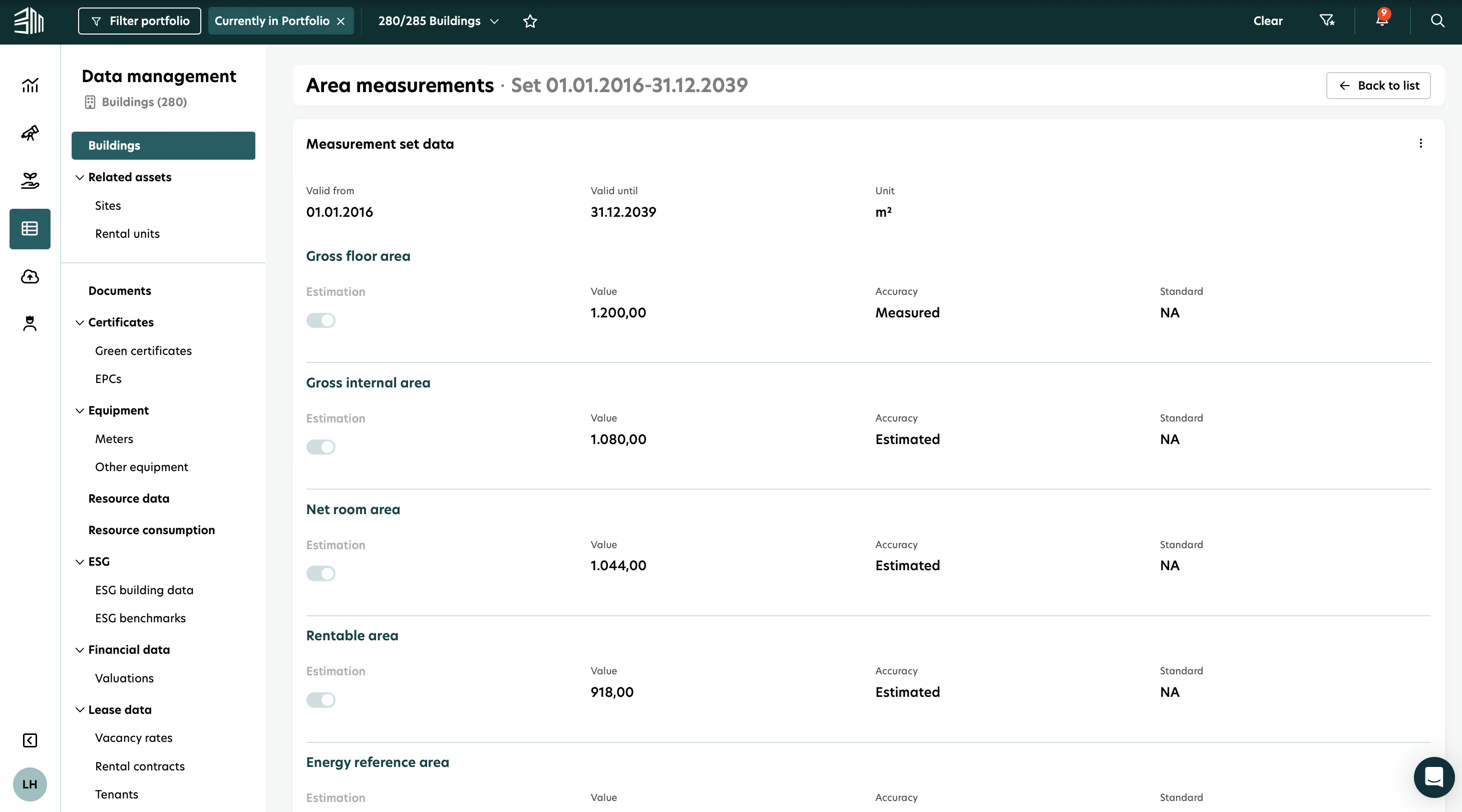Collapse the Equipment section chevron
Viewport: 1462px width, 812px height.
click(80, 411)
